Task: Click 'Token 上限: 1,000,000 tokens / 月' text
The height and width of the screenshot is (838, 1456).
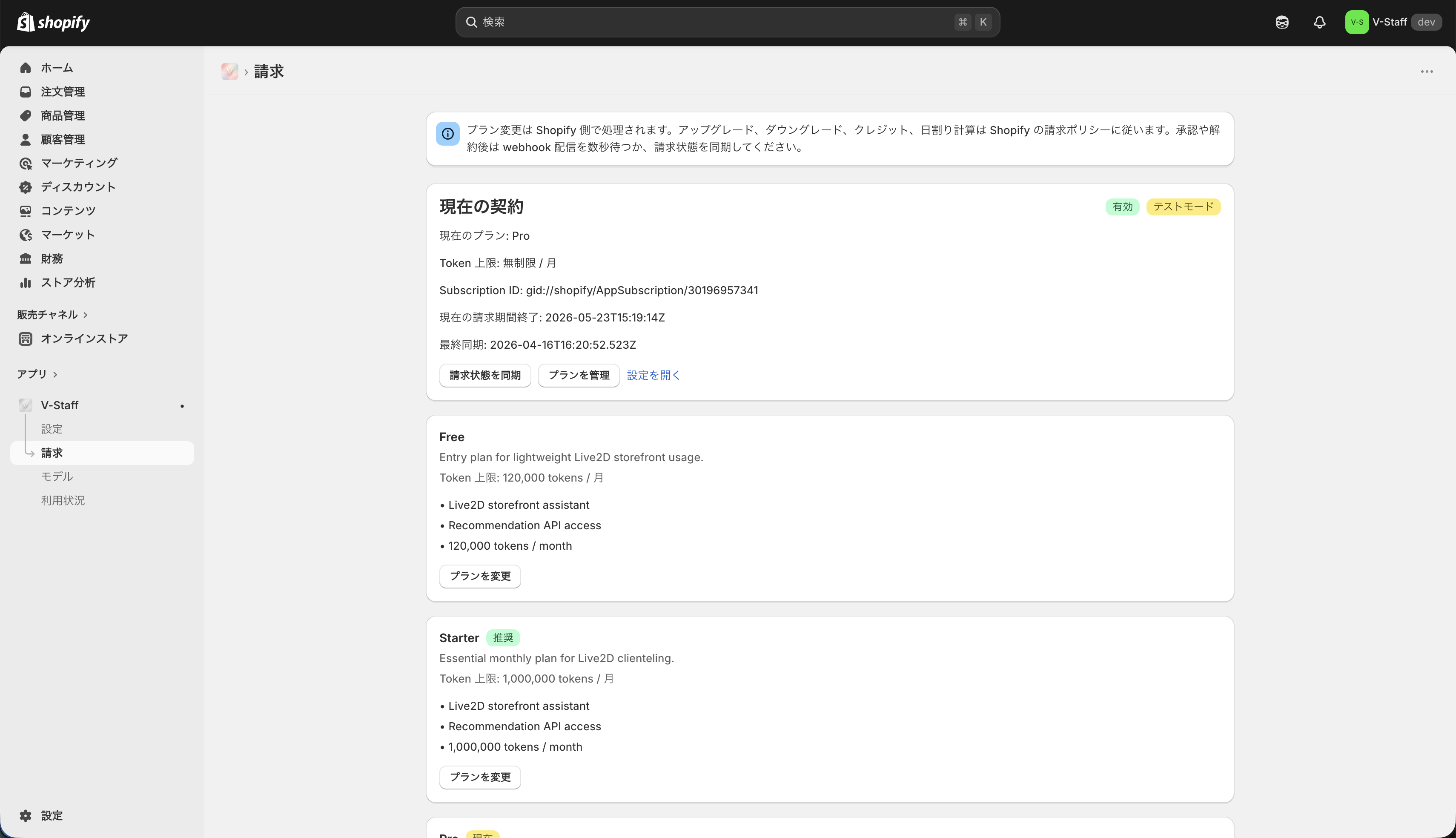Action: coord(526,679)
